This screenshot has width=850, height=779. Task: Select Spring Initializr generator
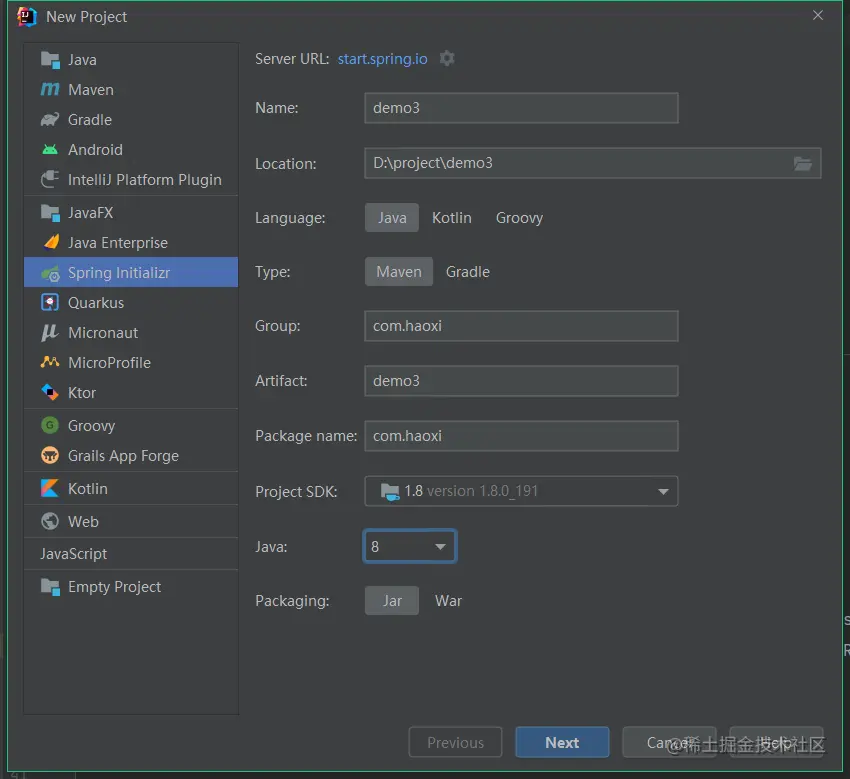[131, 272]
